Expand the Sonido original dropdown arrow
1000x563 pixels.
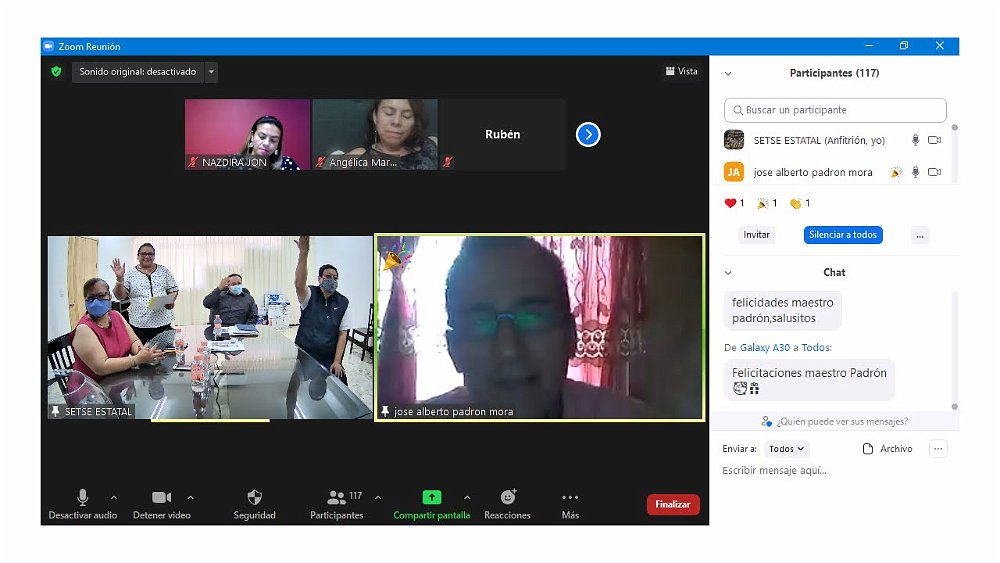pyautogui.click(x=211, y=72)
